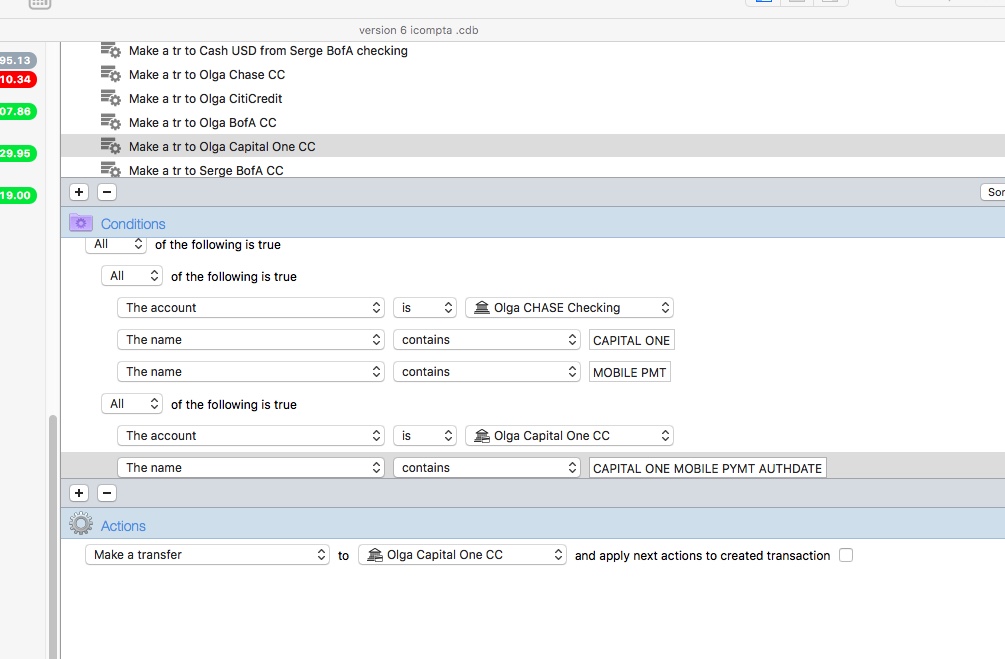The image size is (1005, 659).
Task: Enable apply next actions checkbox
Action: click(x=846, y=555)
